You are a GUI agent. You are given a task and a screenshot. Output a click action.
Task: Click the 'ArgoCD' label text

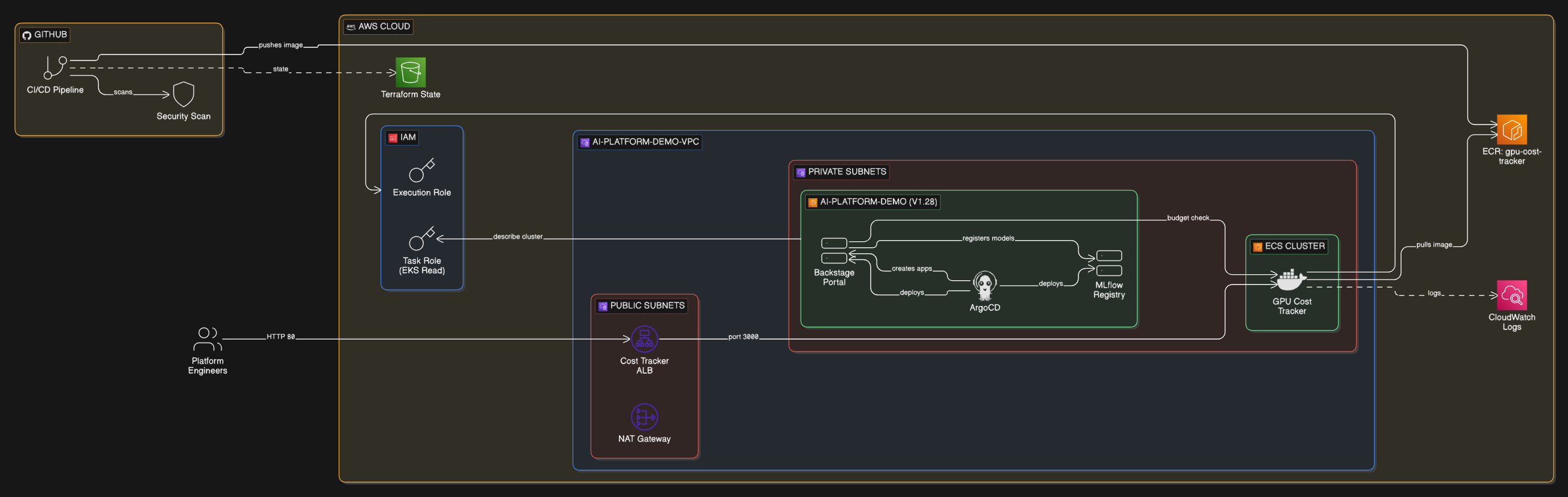[x=984, y=308]
